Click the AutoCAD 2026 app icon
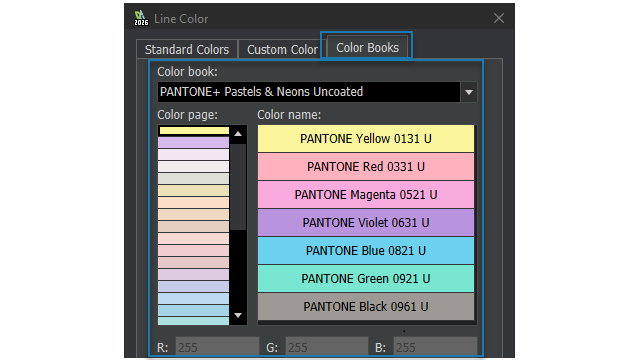 point(141,18)
